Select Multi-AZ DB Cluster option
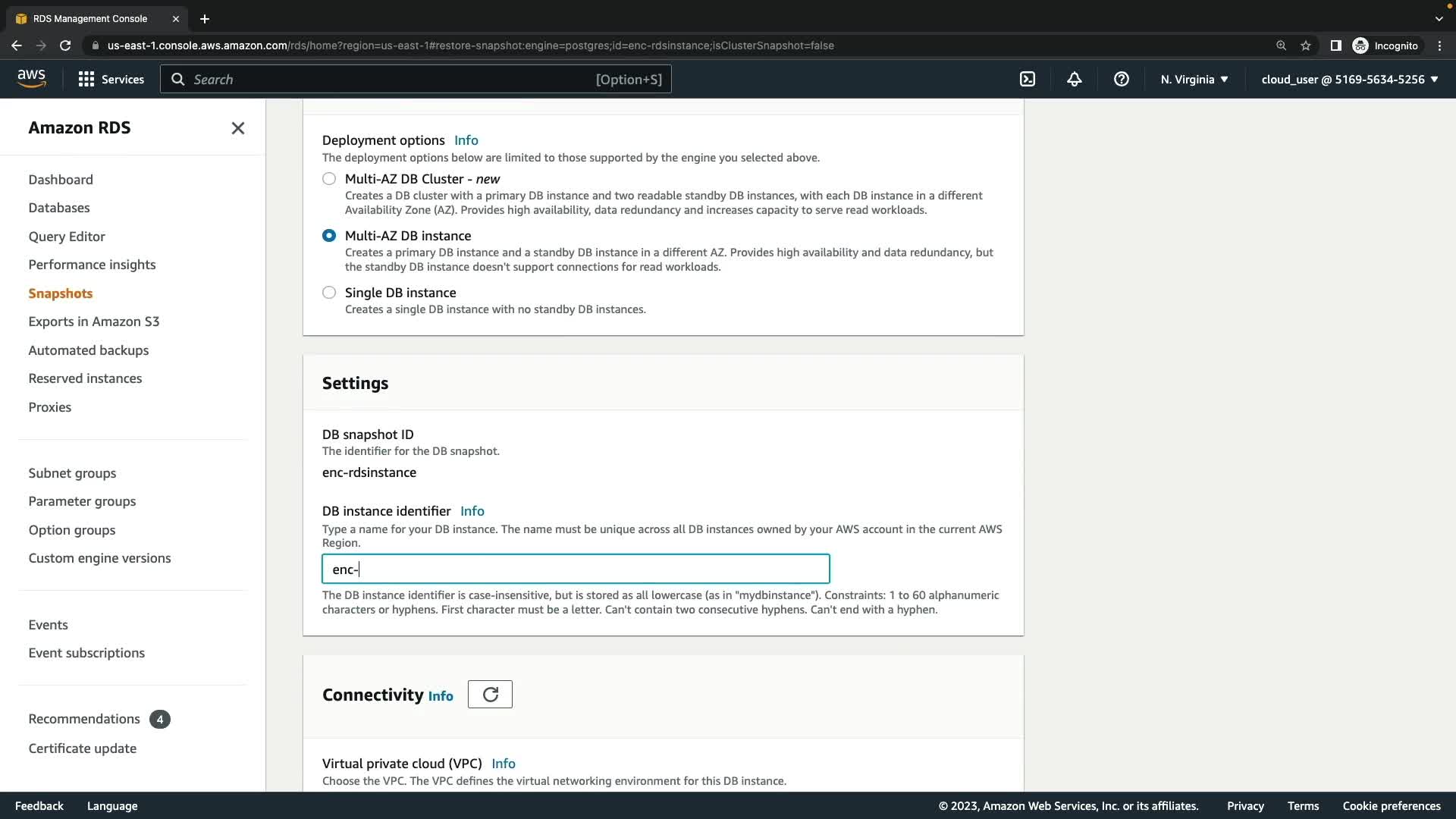Viewport: 1456px width, 819px height. pos(329,179)
